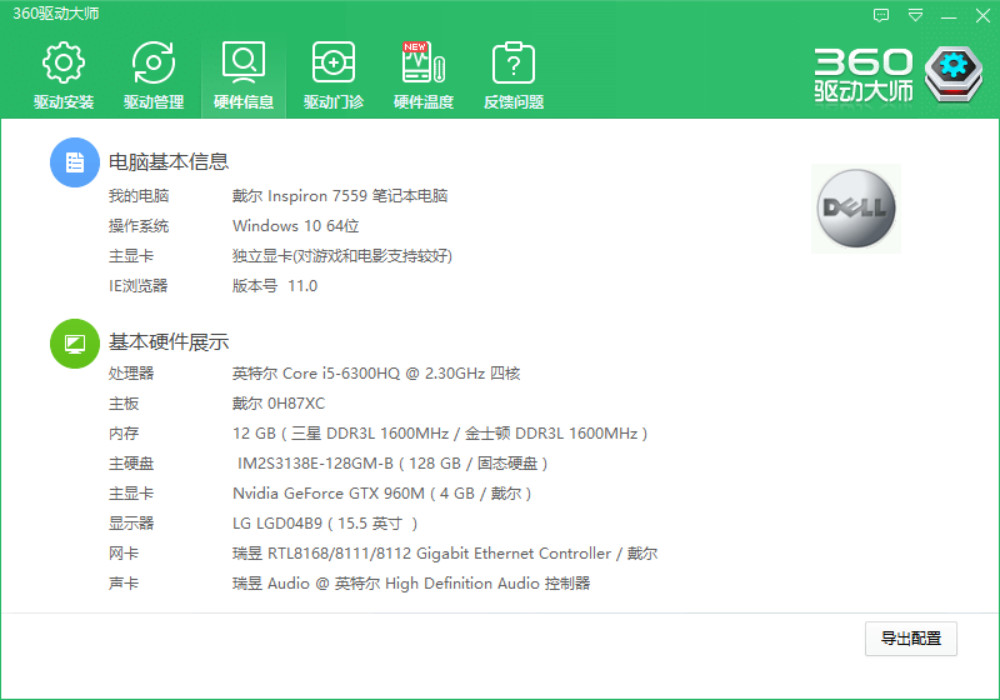Click the feedback message icon in title bar

pyautogui.click(x=881, y=15)
